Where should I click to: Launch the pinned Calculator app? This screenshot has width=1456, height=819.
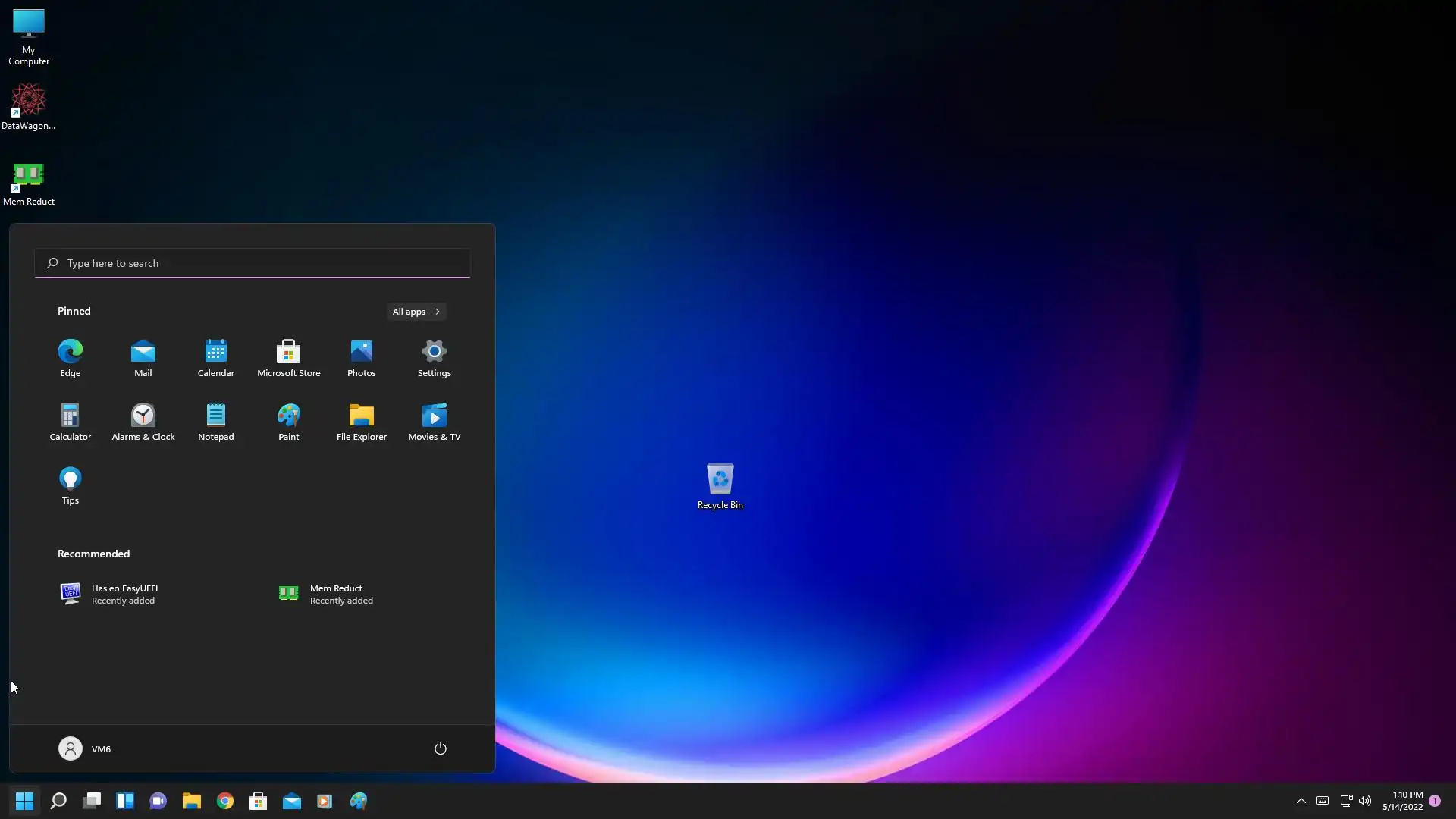(x=71, y=421)
